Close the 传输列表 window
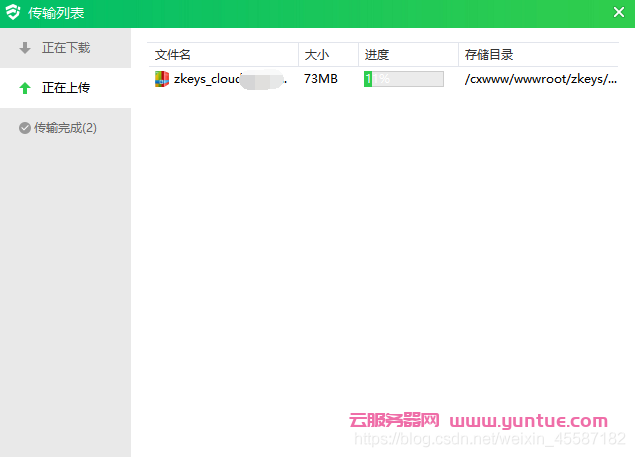 pos(618,13)
